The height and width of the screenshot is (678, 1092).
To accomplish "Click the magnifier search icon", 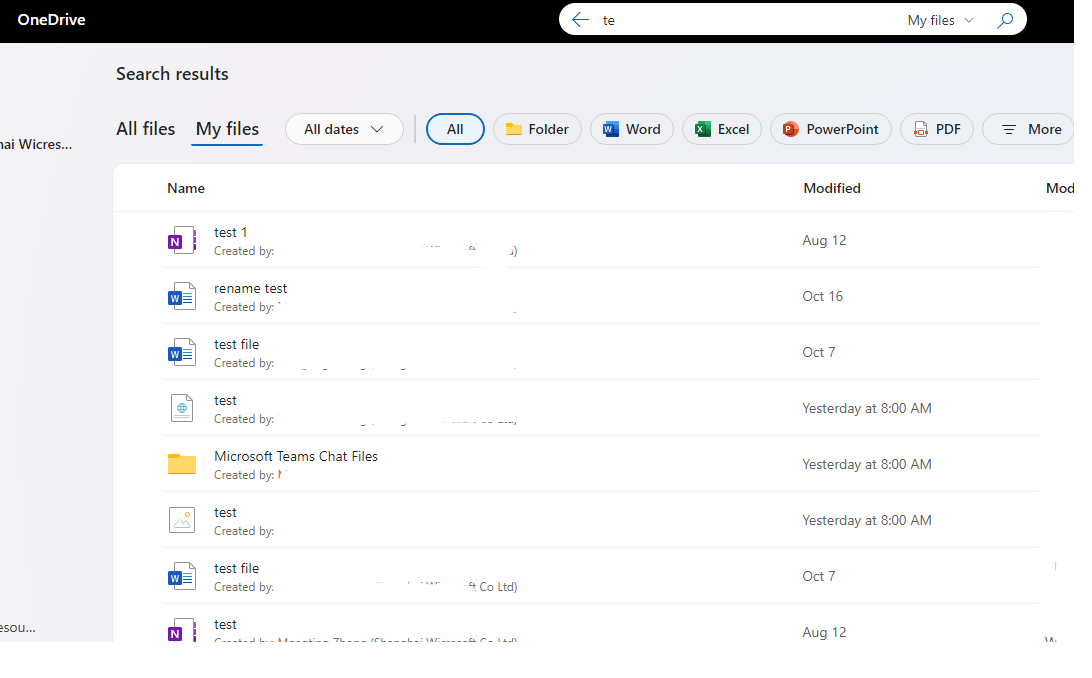I will click(1004, 20).
